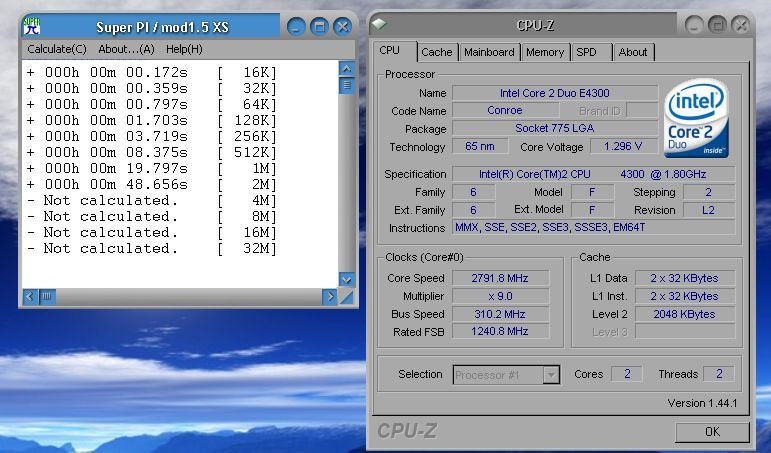
Task: Click the Name field Intel Core 2 Duo E4300
Action: [555, 93]
